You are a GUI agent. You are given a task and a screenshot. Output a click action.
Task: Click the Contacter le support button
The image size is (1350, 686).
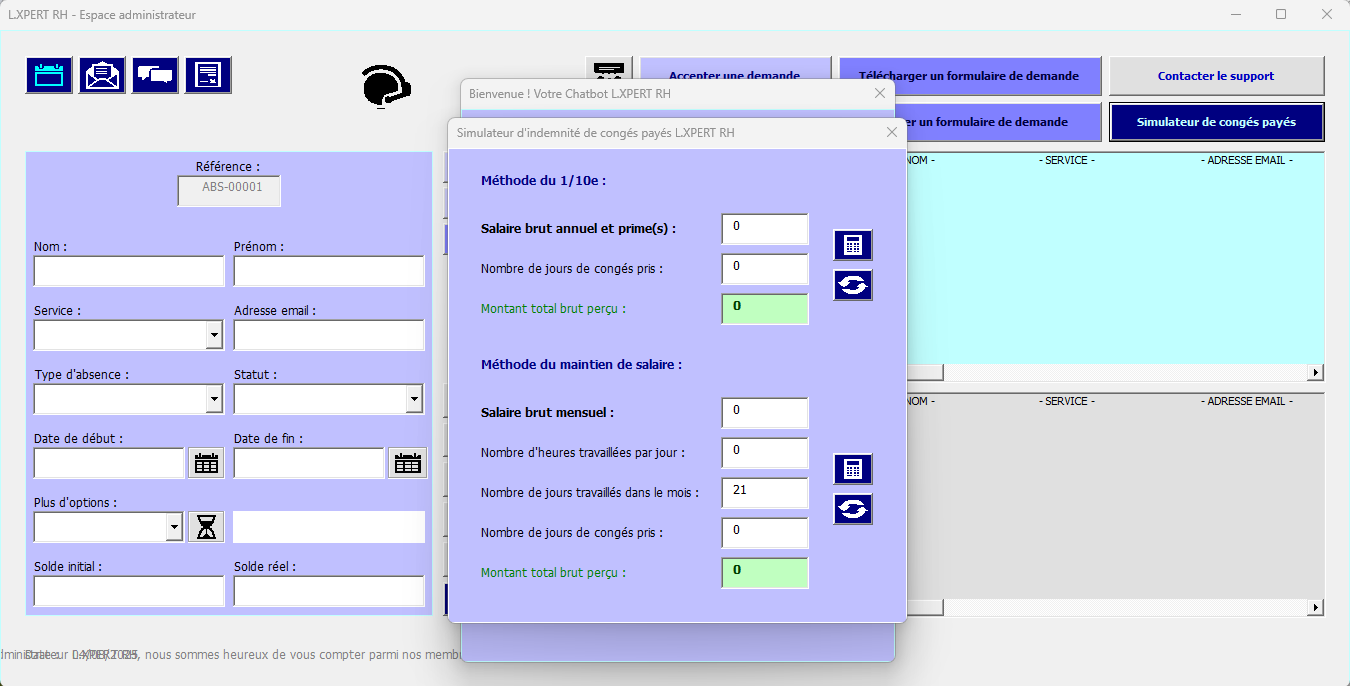(x=1216, y=76)
